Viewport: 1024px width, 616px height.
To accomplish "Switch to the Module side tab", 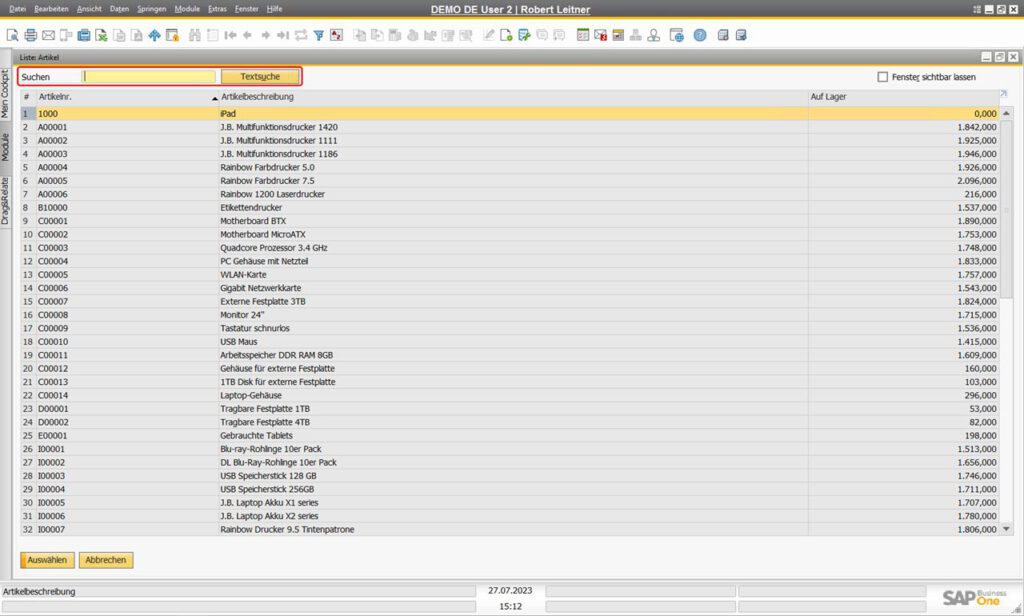I will [x=5, y=147].
